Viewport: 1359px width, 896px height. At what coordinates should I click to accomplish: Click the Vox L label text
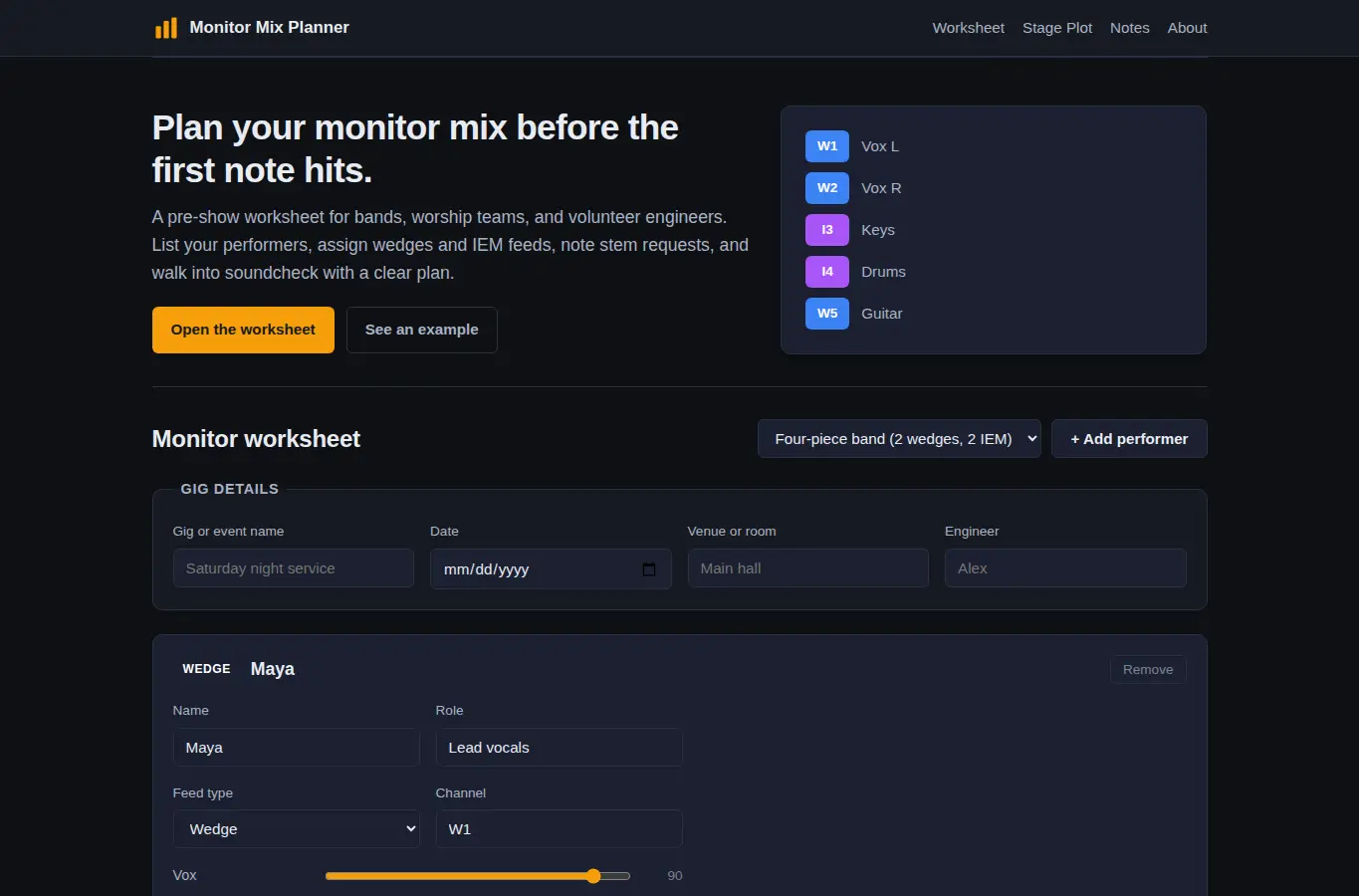[880, 146]
